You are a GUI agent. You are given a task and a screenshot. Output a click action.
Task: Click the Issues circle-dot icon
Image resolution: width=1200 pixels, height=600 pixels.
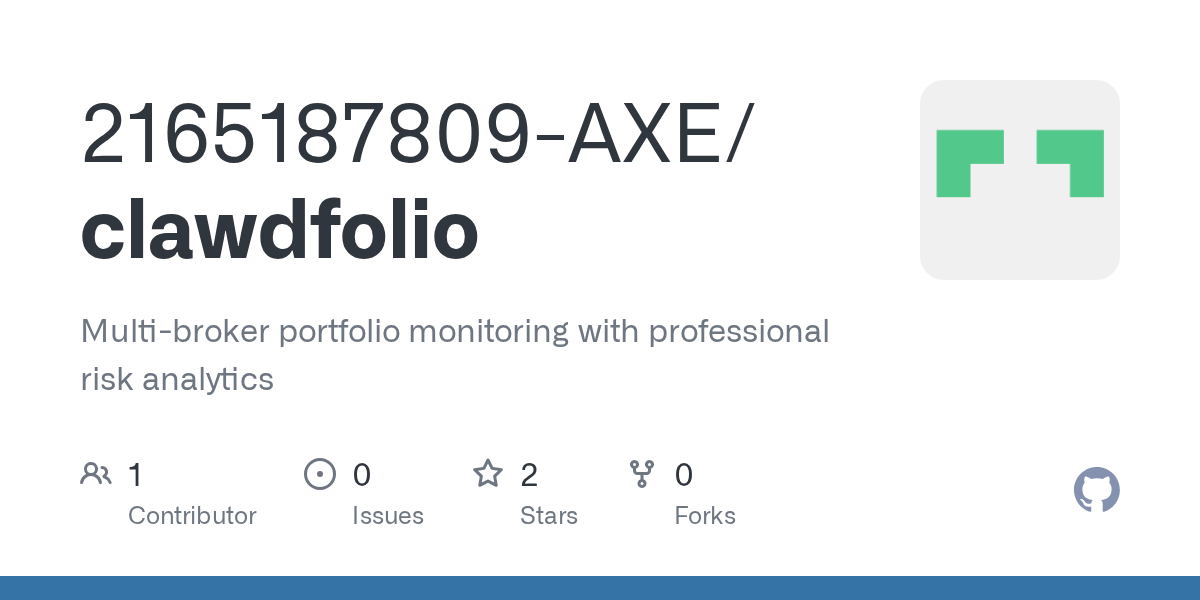tap(320, 474)
